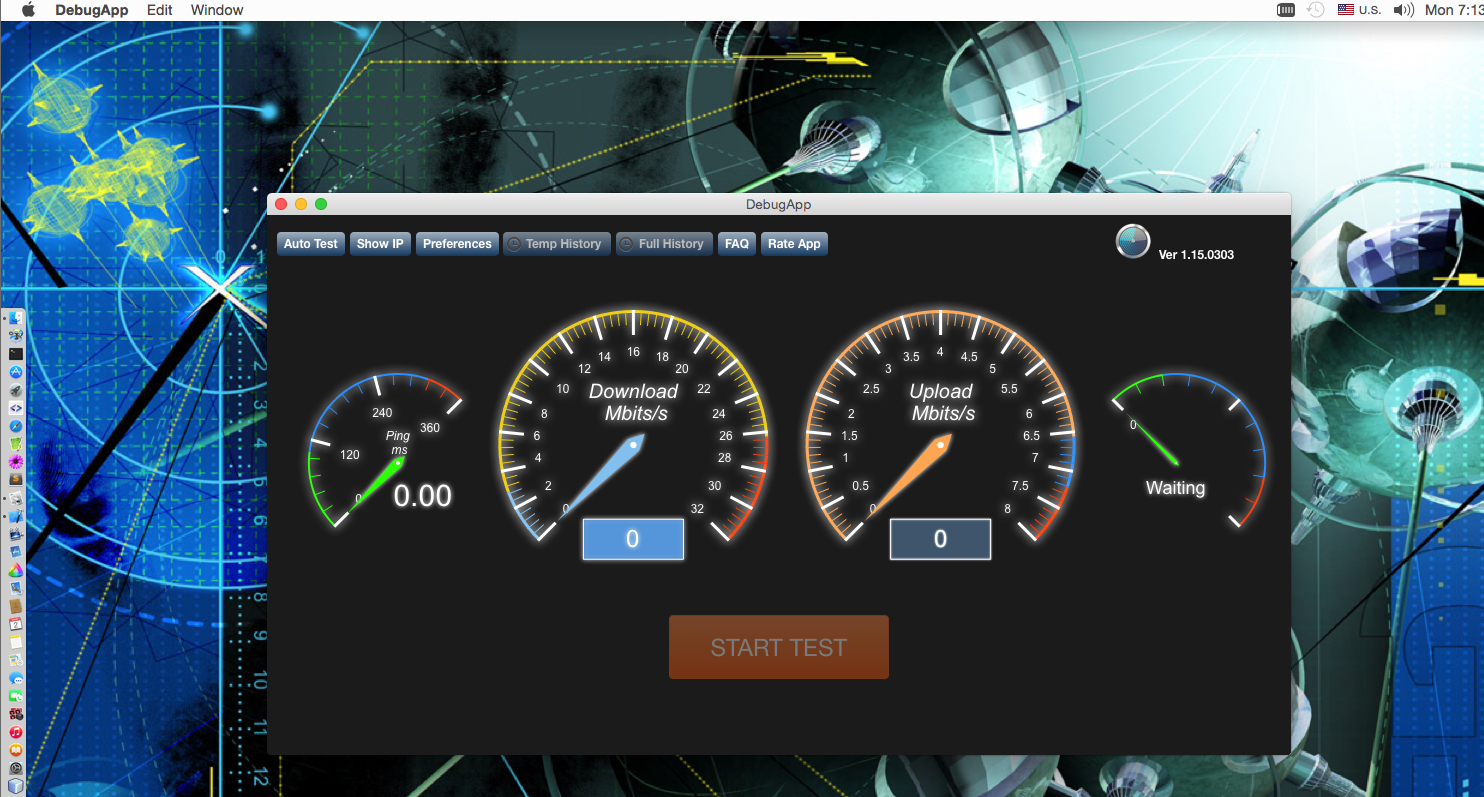Click the Upload speed value box
This screenshot has height=797, width=1484.
[x=940, y=539]
